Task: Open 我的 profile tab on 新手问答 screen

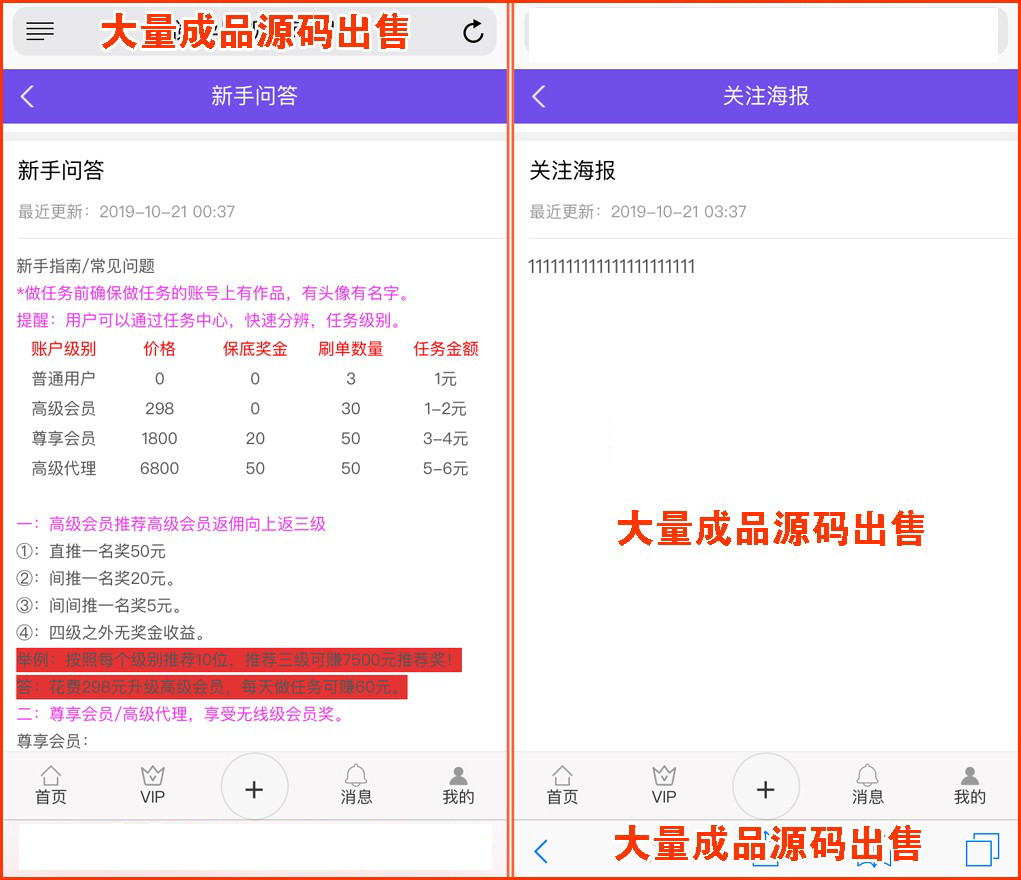Action: [x=458, y=785]
